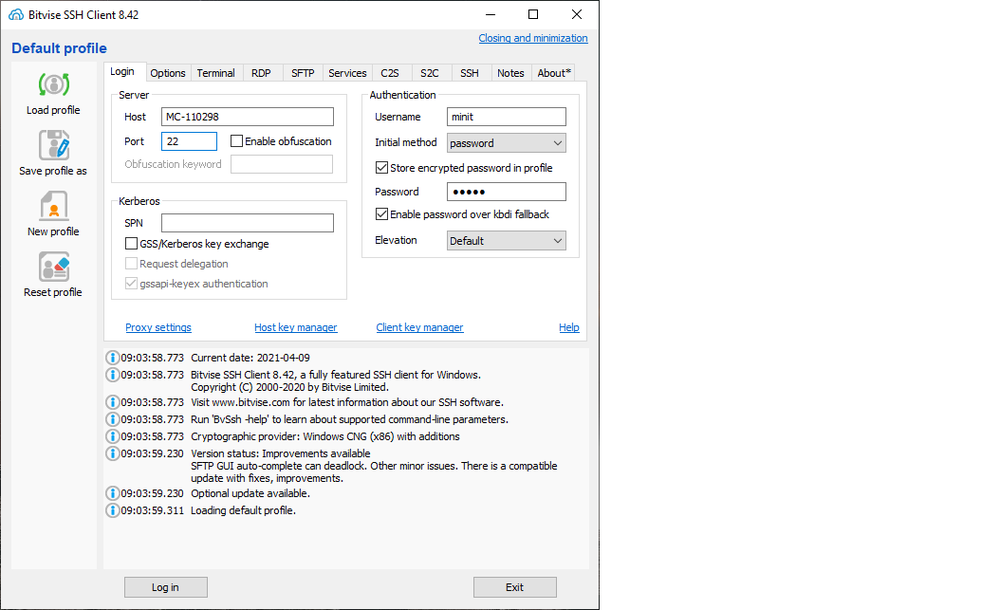Click the Save profile as icon
This screenshot has width=1000, height=610.
click(53, 146)
